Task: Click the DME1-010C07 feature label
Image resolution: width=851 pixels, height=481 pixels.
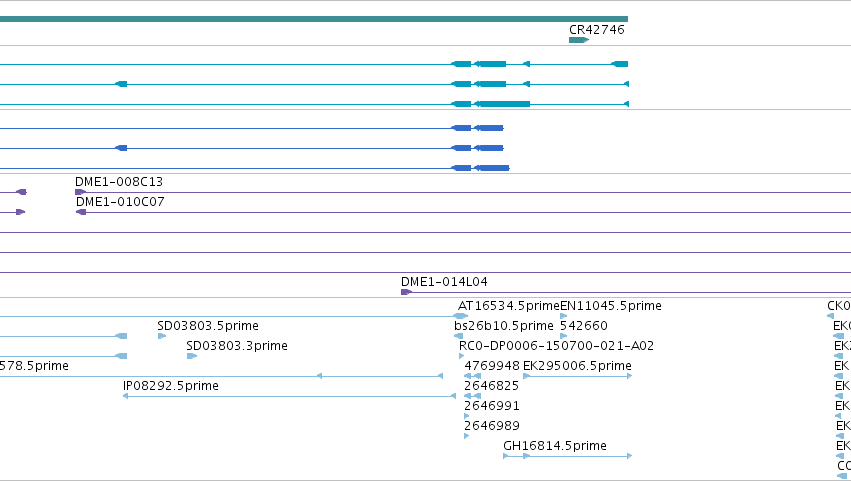Action: pyautogui.click(x=120, y=202)
